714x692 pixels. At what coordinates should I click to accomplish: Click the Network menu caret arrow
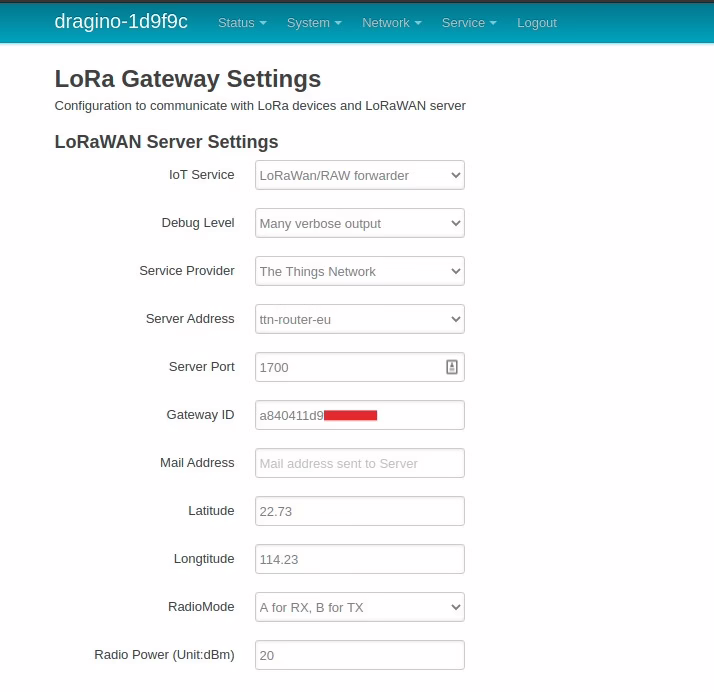[417, 24]
